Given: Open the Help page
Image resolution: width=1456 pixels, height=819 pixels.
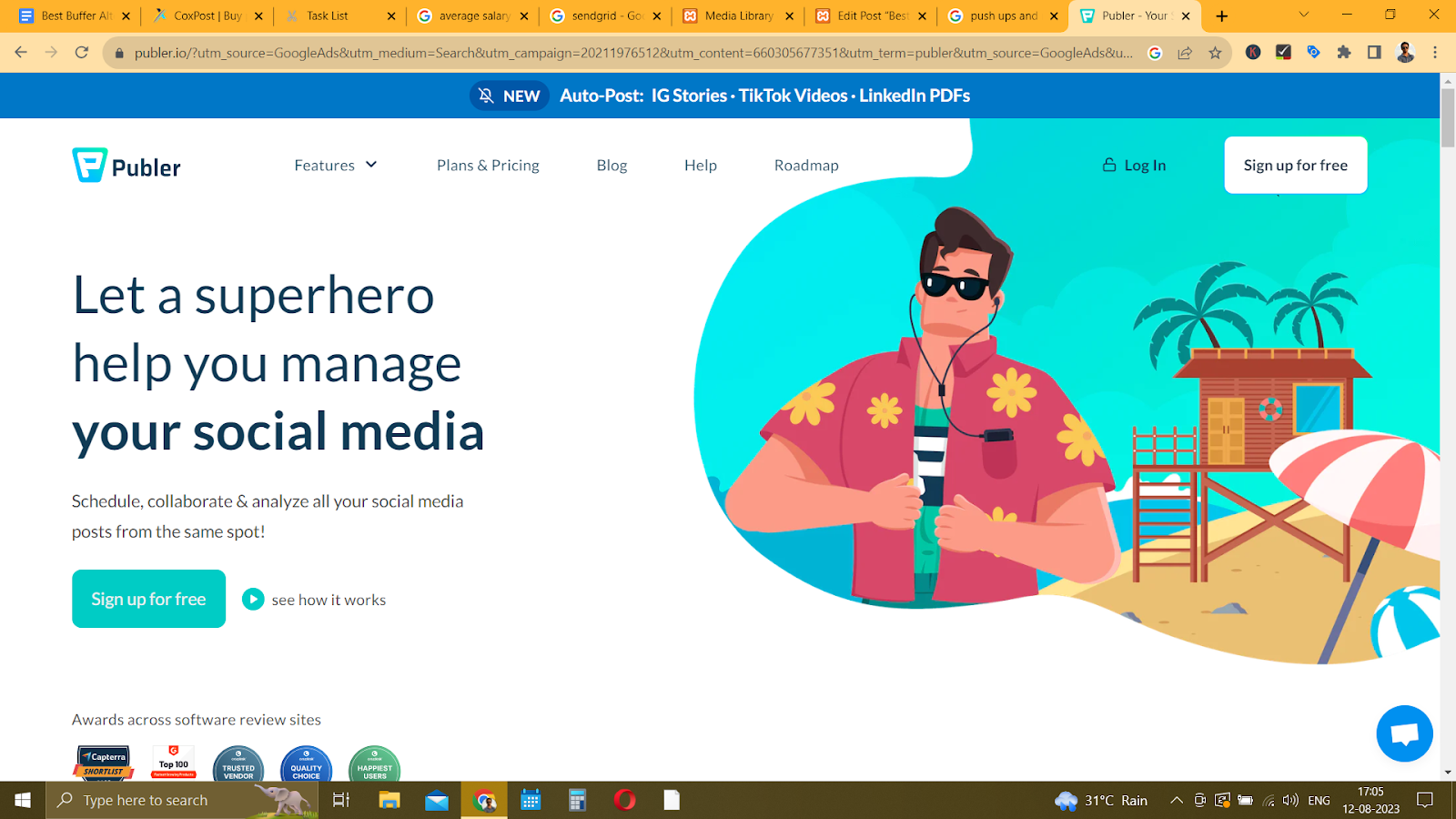Looking at the screenshot, I should [x=701, y=165].
